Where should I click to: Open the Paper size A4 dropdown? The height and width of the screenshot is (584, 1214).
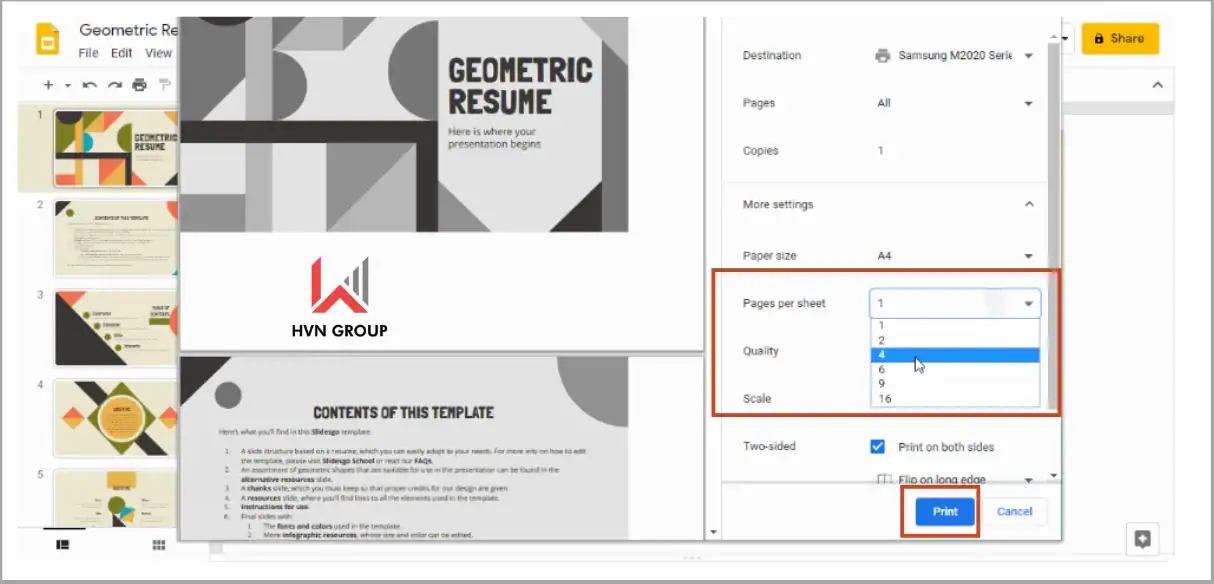pyautogui.click(x=955, y=256)
